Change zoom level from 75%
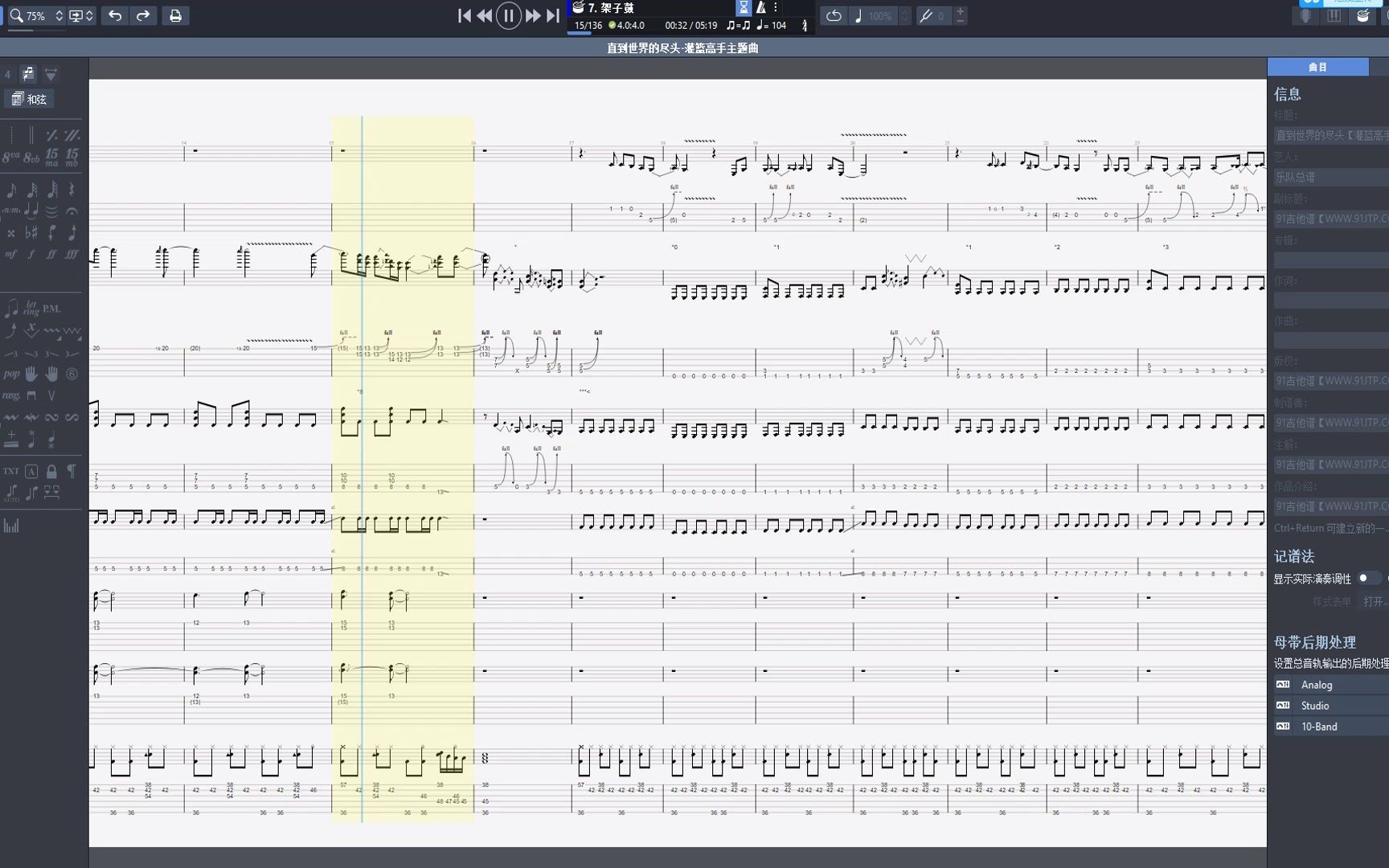Viewport: 1389px width, 868px height. click(x=36, y=15)
